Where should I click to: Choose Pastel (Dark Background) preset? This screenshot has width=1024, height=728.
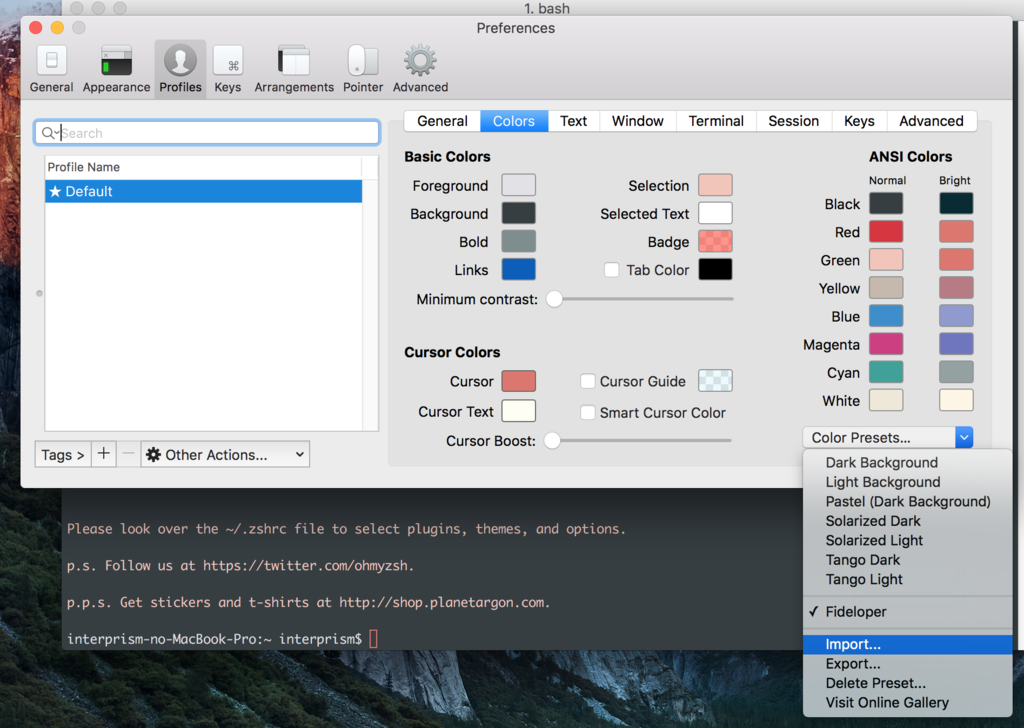908,501
